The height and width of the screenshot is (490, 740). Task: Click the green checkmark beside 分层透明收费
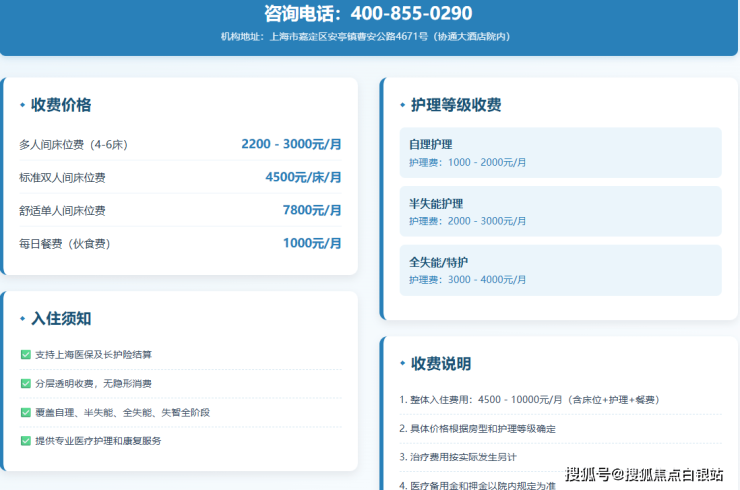click(x=26, y=383)
